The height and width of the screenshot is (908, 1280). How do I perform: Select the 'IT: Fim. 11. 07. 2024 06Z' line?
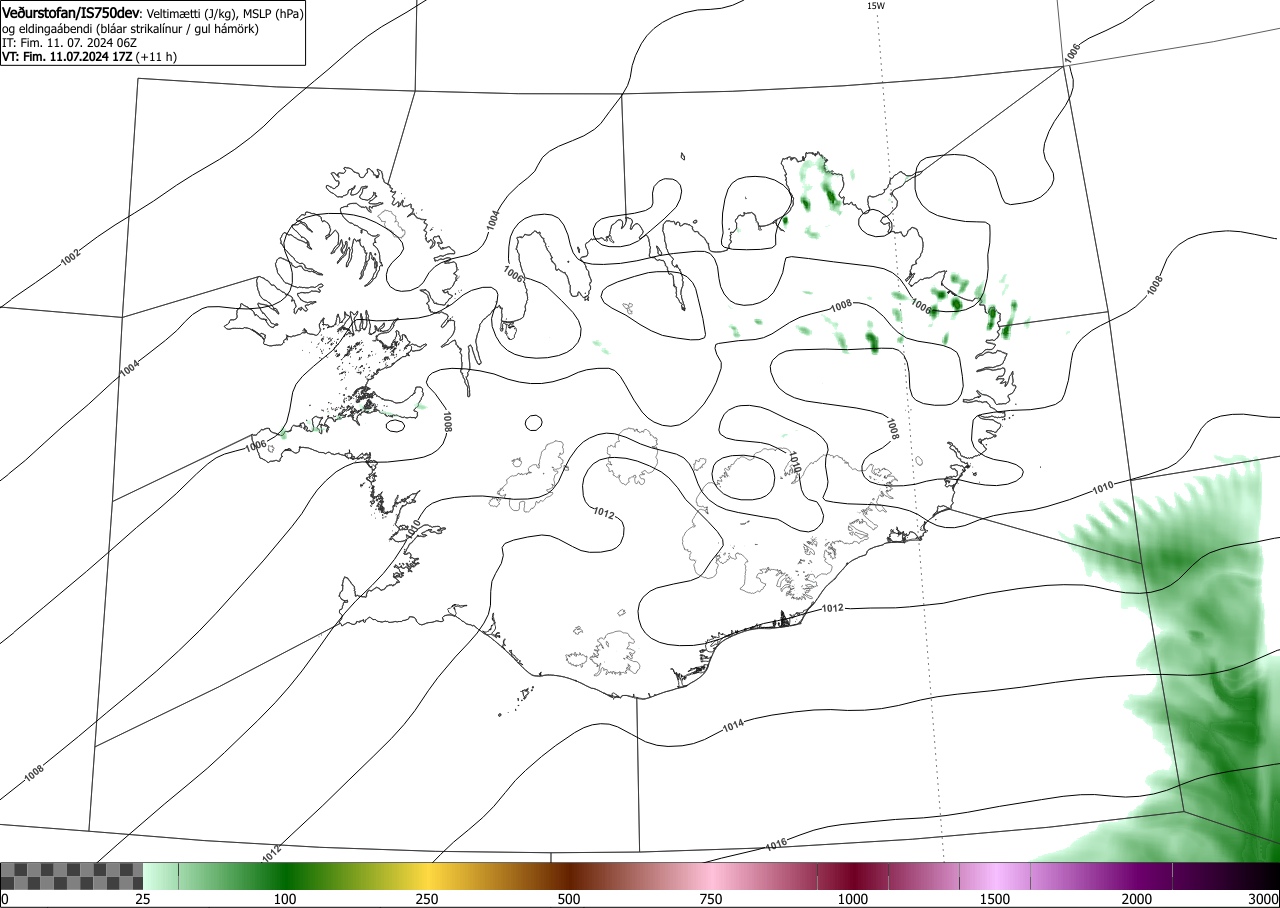click(x=69, y=43)
